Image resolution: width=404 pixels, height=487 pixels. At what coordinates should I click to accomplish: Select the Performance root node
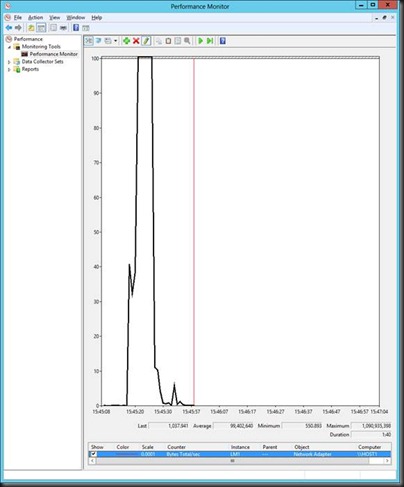[x=28, y=39]
